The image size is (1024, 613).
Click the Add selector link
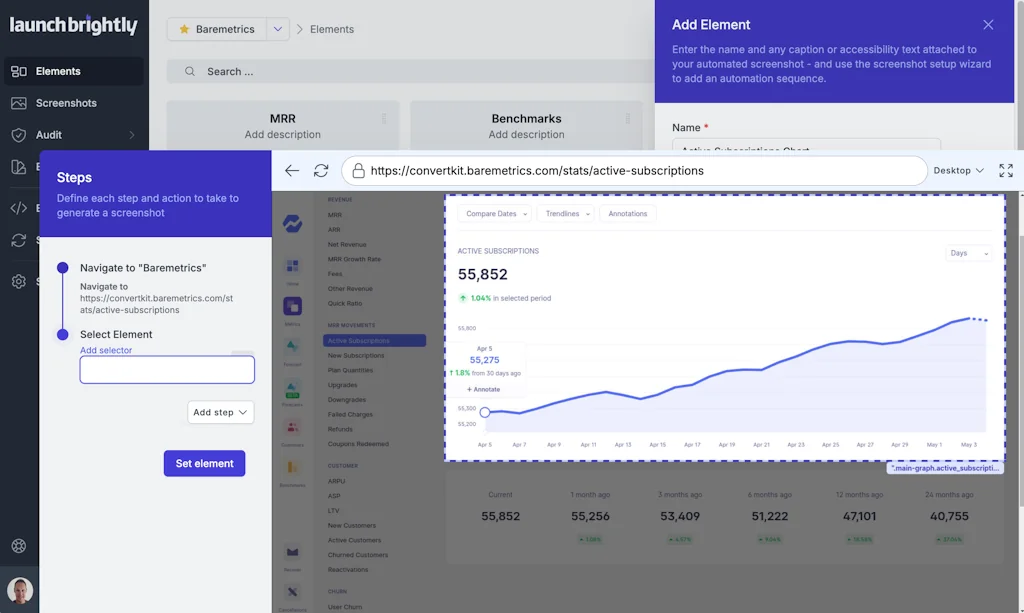(106, 350)
